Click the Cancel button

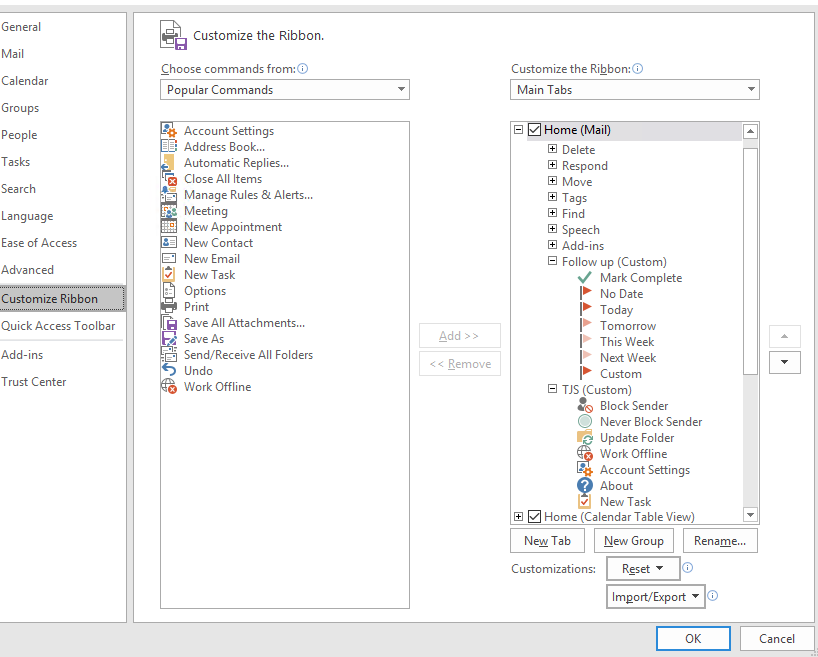777,639
